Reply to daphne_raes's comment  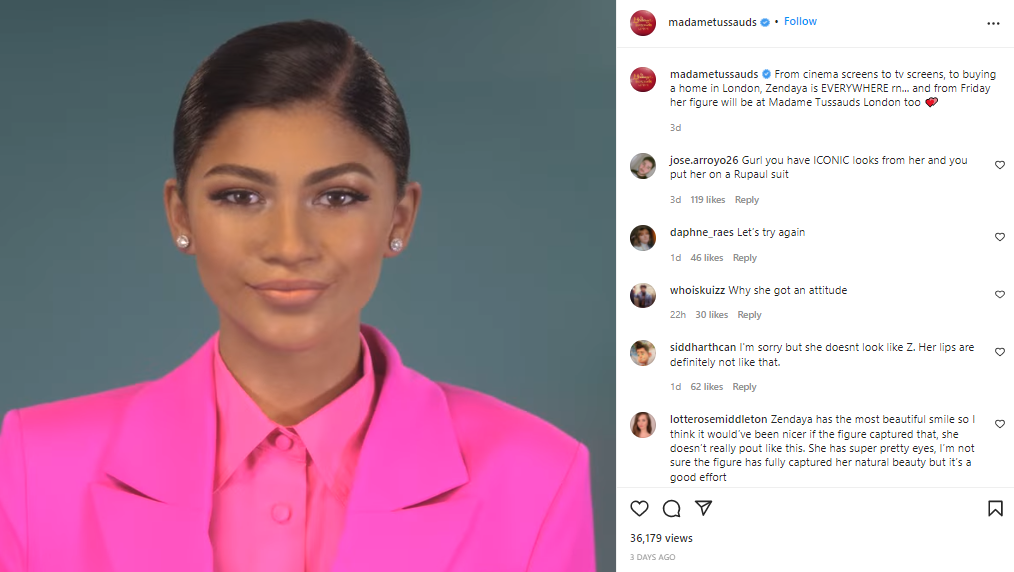coord(744,257)
